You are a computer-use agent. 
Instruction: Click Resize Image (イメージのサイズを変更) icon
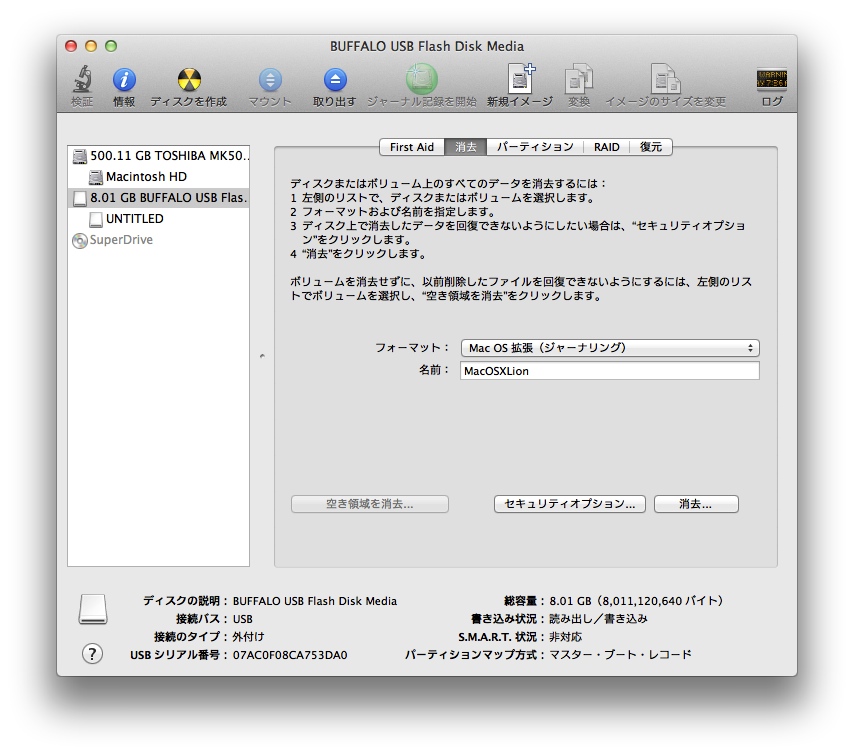[x=665, y=79]
